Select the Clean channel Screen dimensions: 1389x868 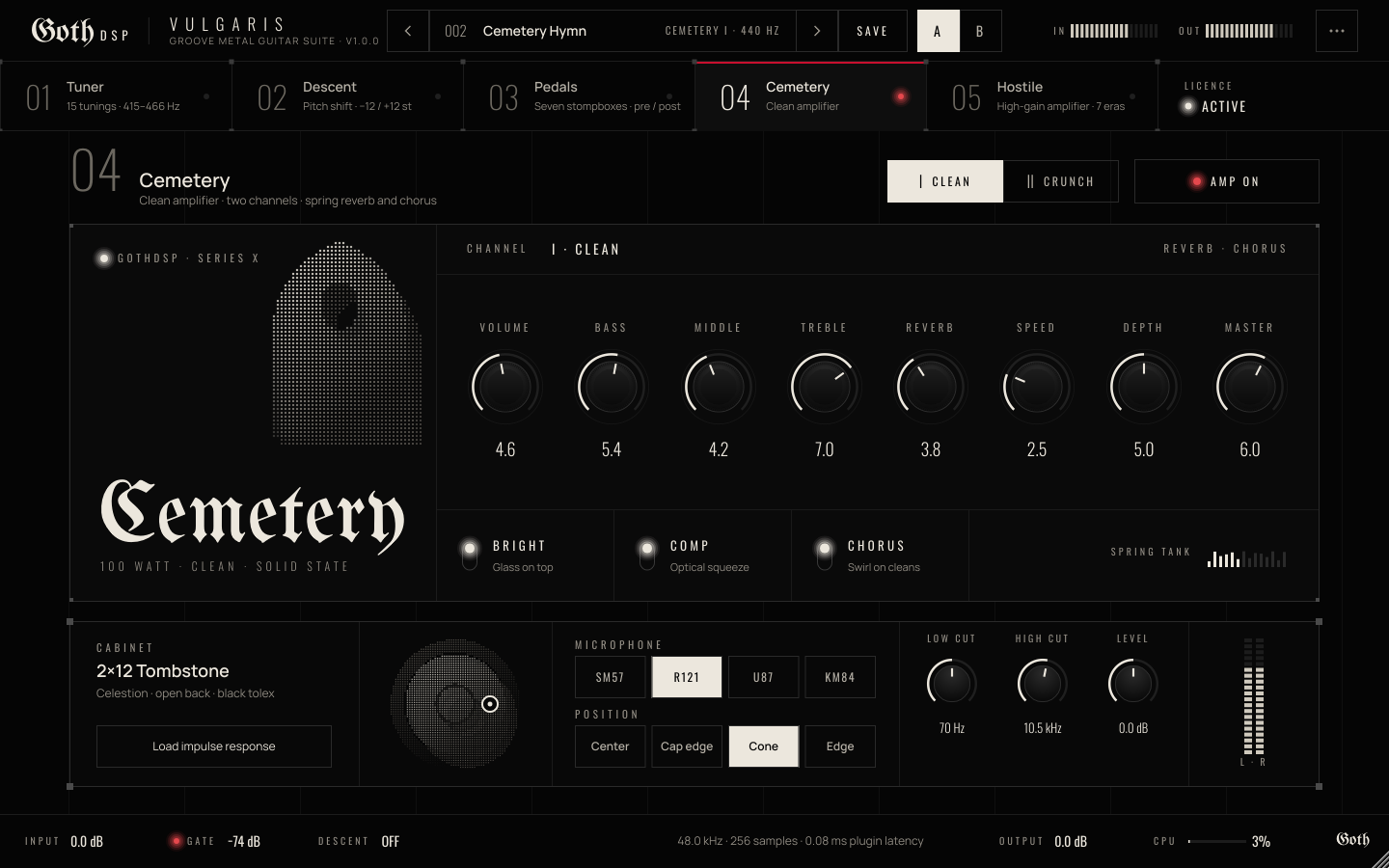point(945,181)
